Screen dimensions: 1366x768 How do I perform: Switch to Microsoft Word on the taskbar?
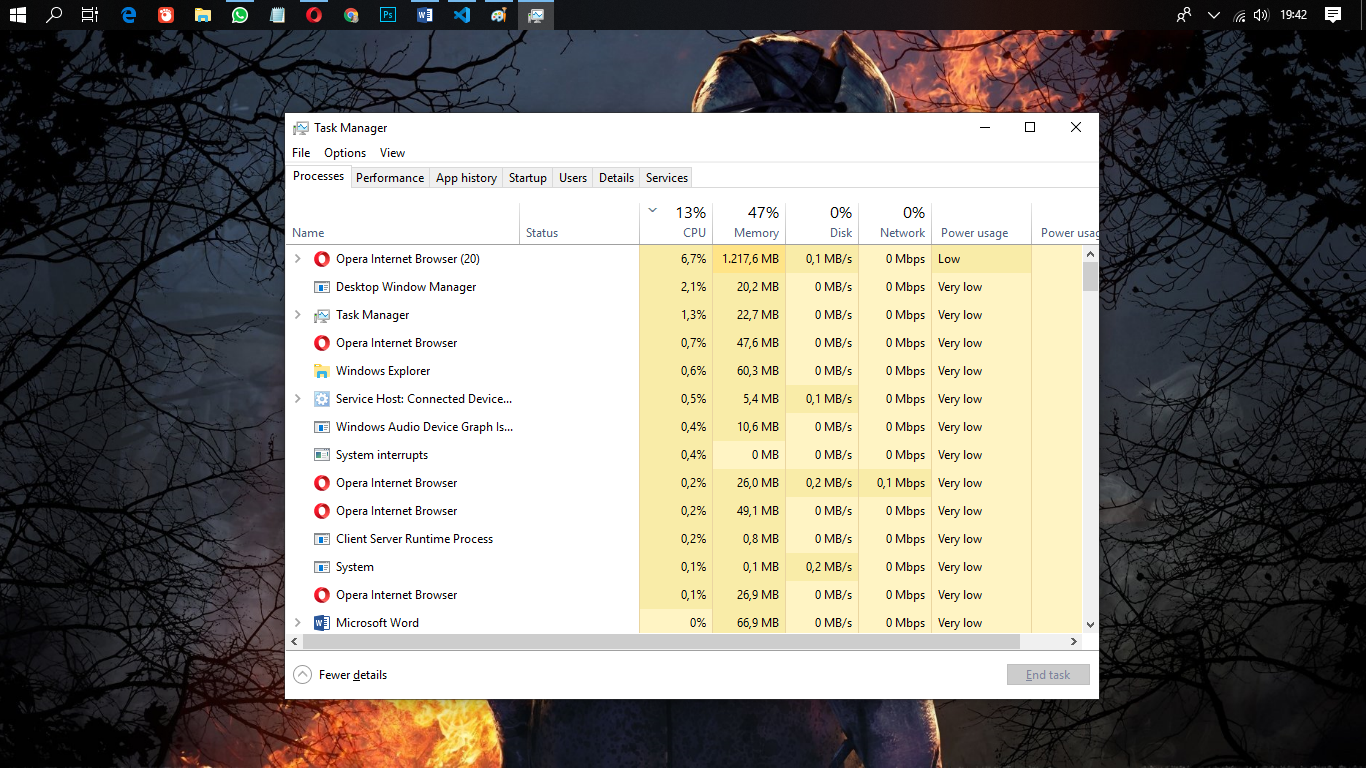(425, 15)
